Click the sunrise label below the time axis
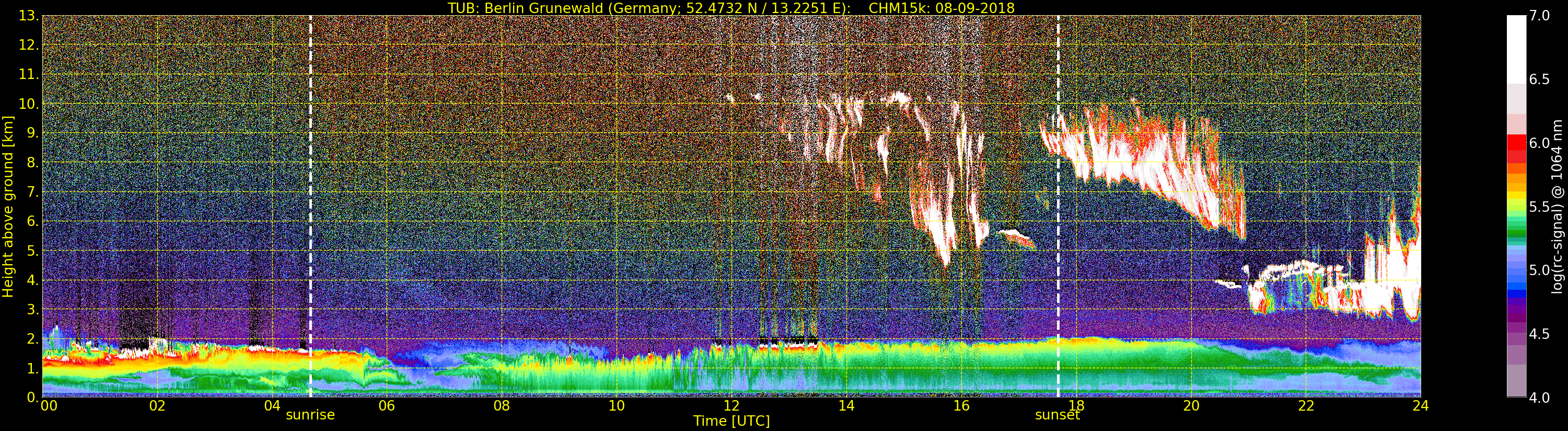The width and height of the screenshot is (1568, 431). [310, 415]
